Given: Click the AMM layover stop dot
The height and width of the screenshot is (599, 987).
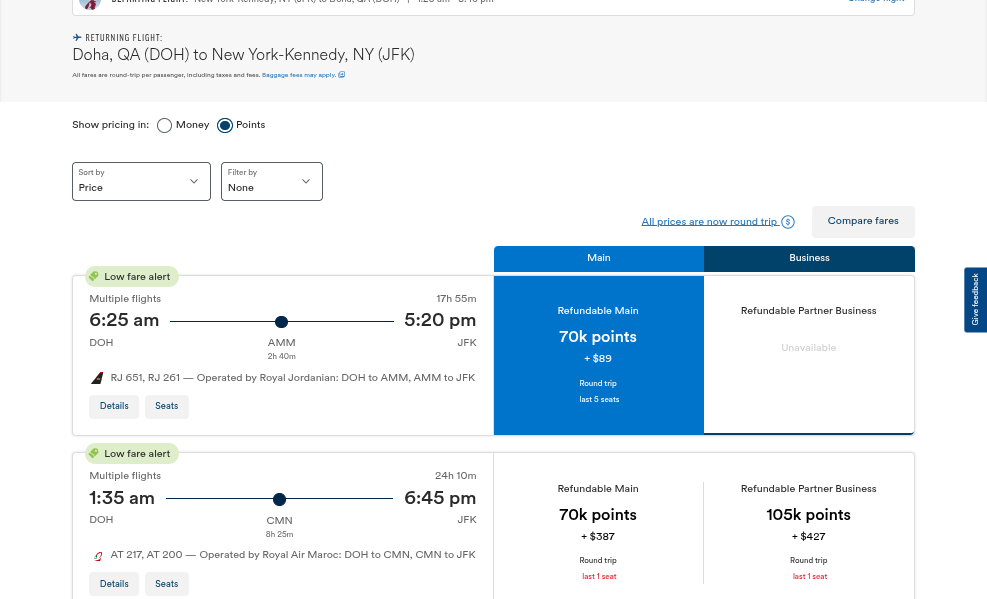Looking at the screenshot, I should [x=281, y=322].
